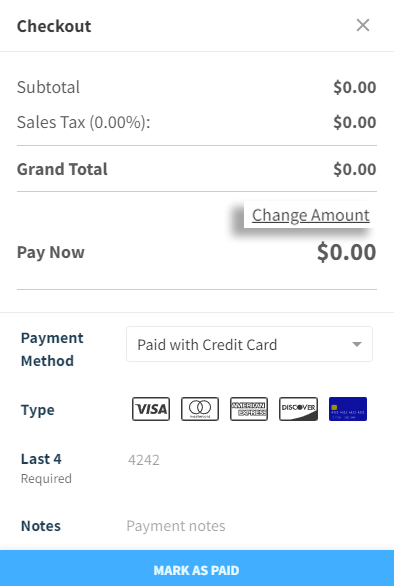
Task: Select the Discover card type
Action: (298, 409)
